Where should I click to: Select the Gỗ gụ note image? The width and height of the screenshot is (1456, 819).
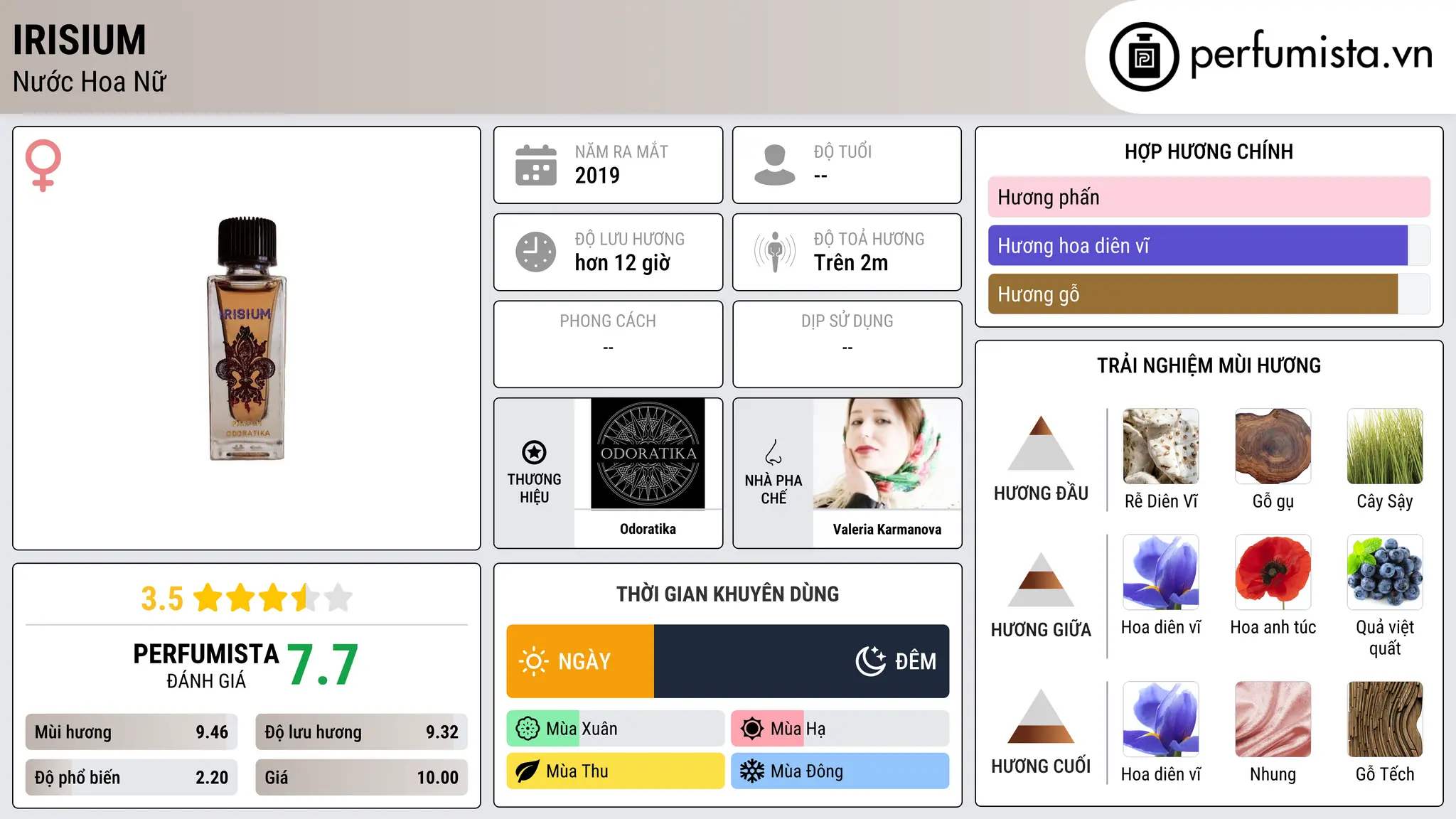[1273, 446]
